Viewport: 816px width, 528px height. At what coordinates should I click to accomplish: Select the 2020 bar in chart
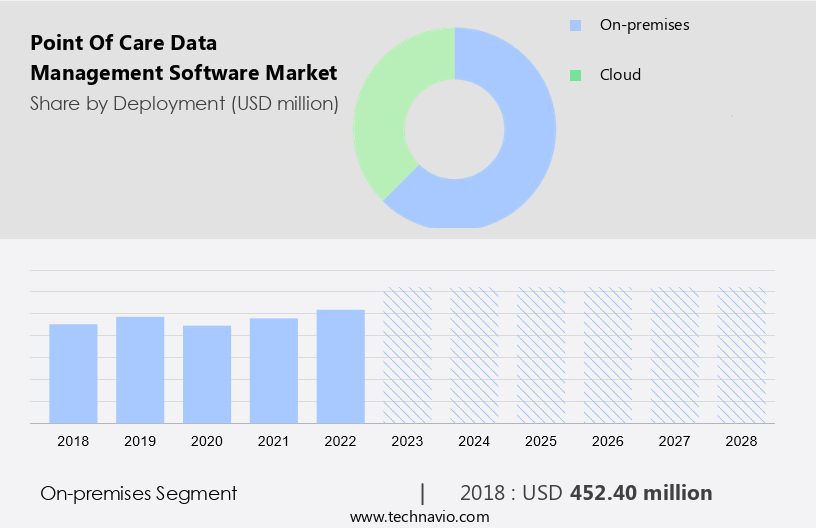tap(207, 375)
